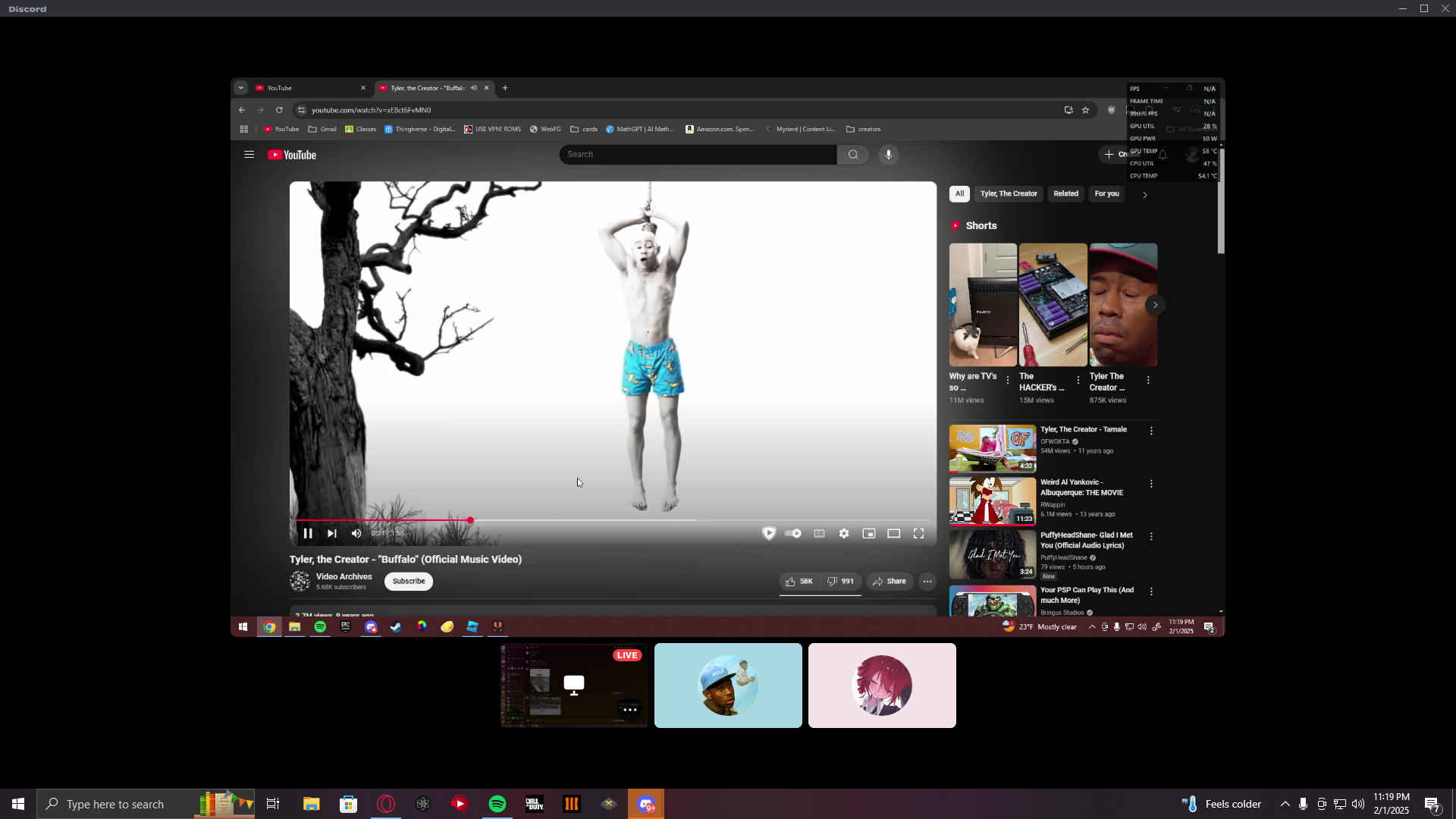Enter fullscreen mode on video
Image resolution: width=1456 pixels, height=819 pixels.
coord(918,533)
